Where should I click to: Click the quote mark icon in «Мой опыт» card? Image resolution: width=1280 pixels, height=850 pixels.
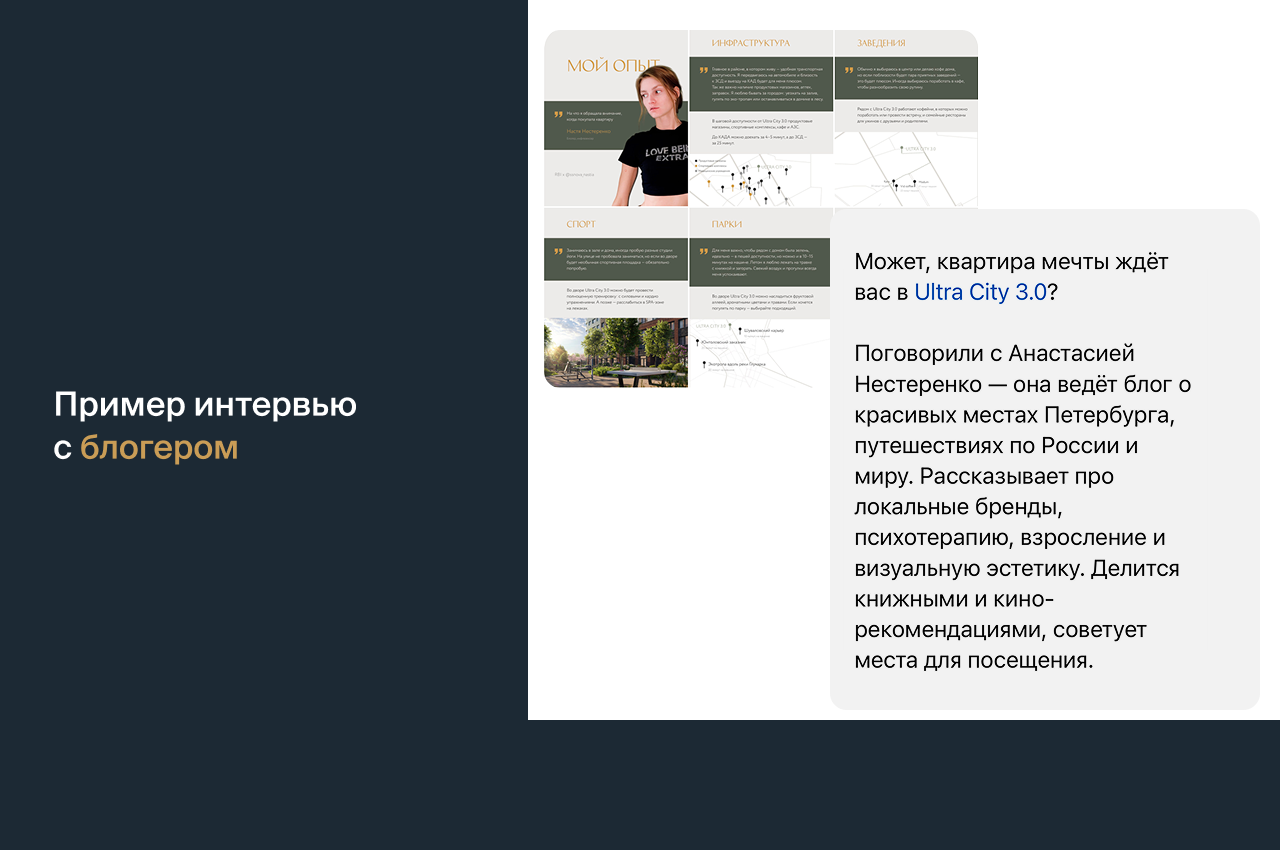(x=559, y=115)
